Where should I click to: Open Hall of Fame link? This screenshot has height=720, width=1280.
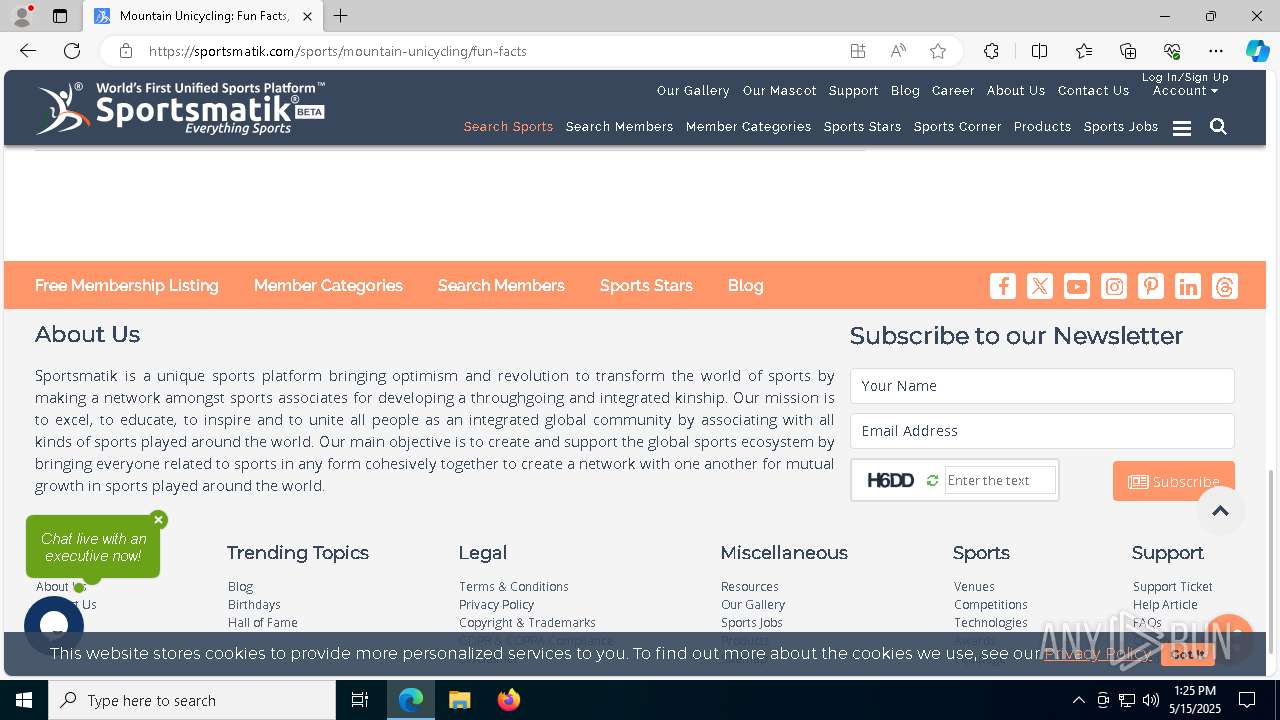point(262,623)
